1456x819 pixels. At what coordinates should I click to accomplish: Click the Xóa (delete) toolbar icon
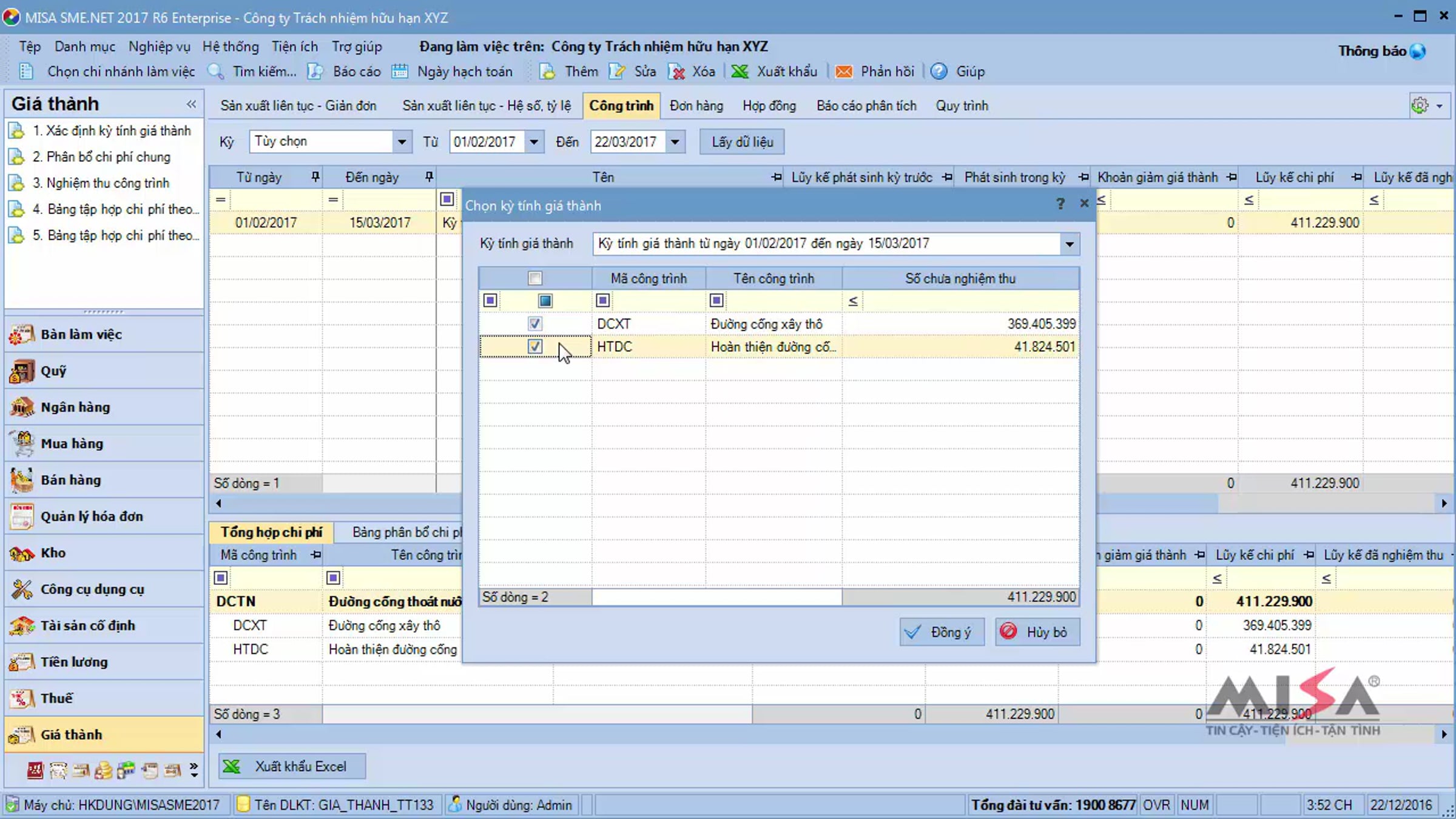676,72
